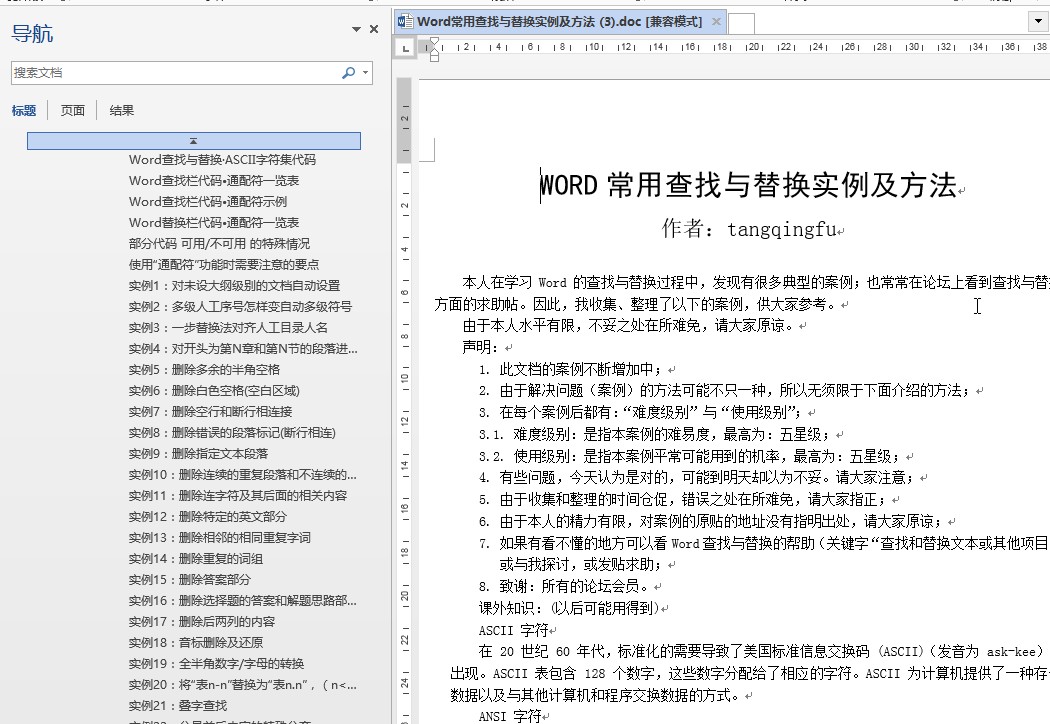The width and height of the screenshot is (1050, 724).
Task: Close the navigation pane with the X
Action: (x=374, y=30)
